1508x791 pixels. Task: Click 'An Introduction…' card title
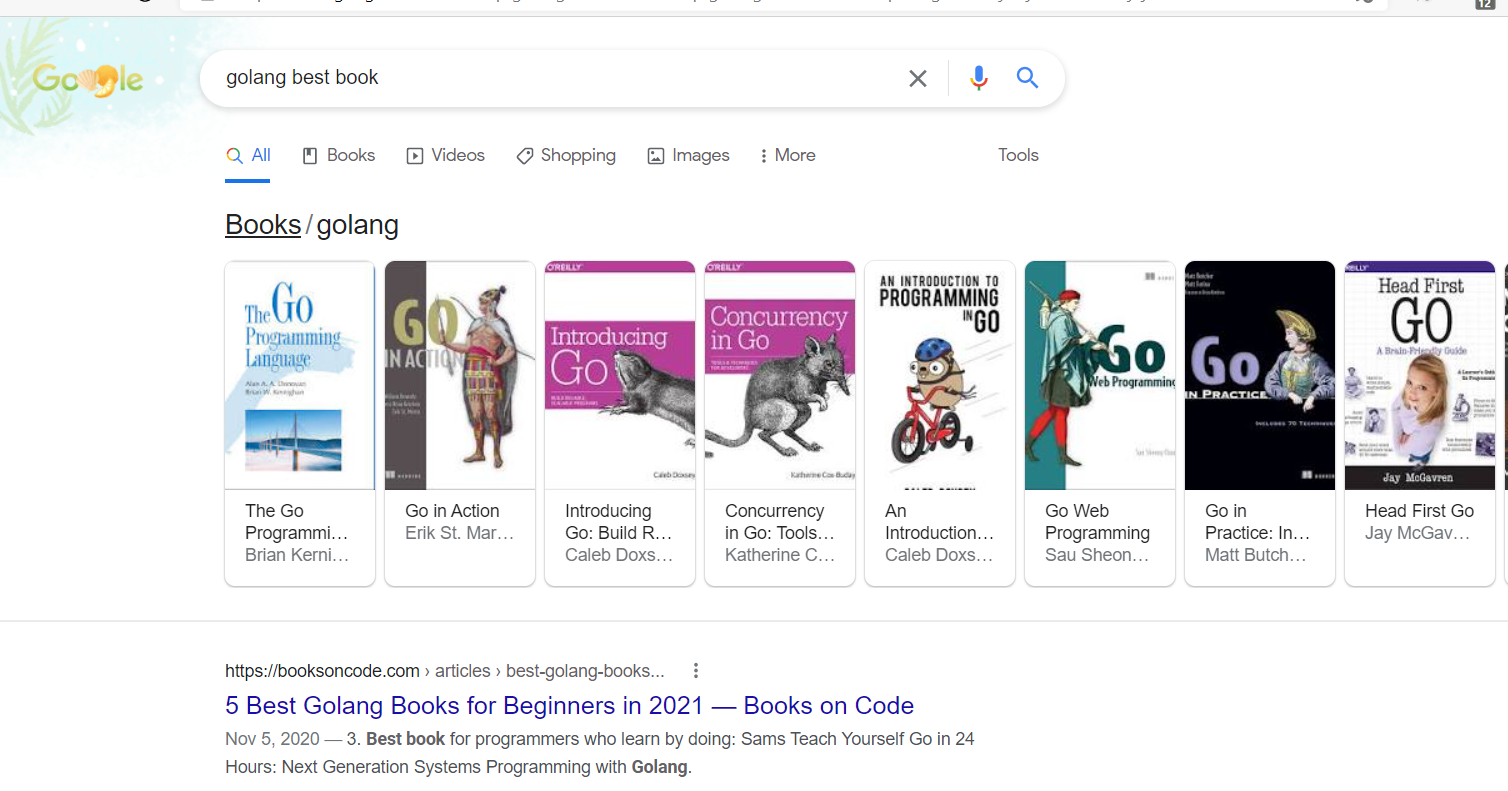(940, 522)
